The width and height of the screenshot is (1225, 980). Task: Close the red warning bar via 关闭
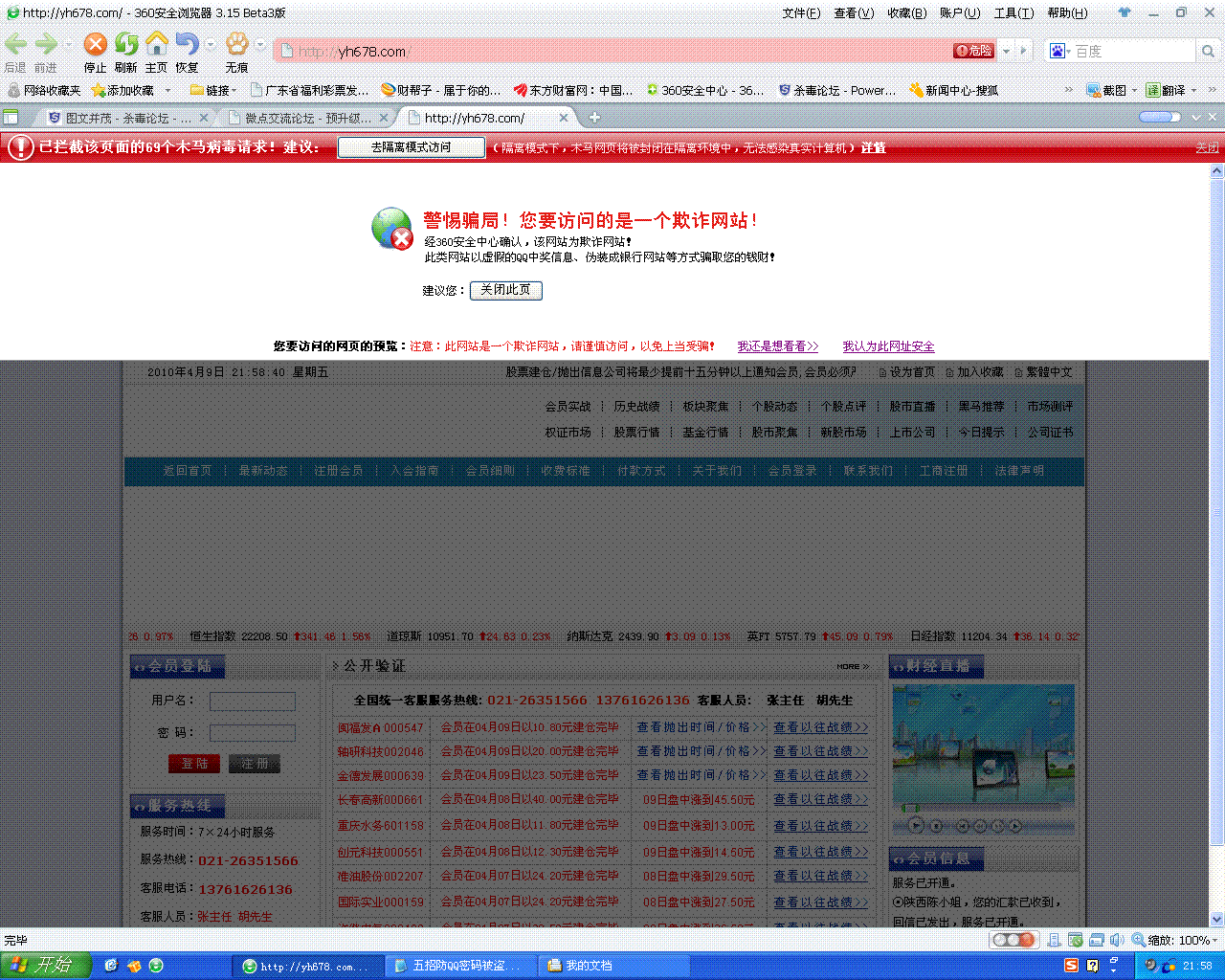tap(1207, 147)
